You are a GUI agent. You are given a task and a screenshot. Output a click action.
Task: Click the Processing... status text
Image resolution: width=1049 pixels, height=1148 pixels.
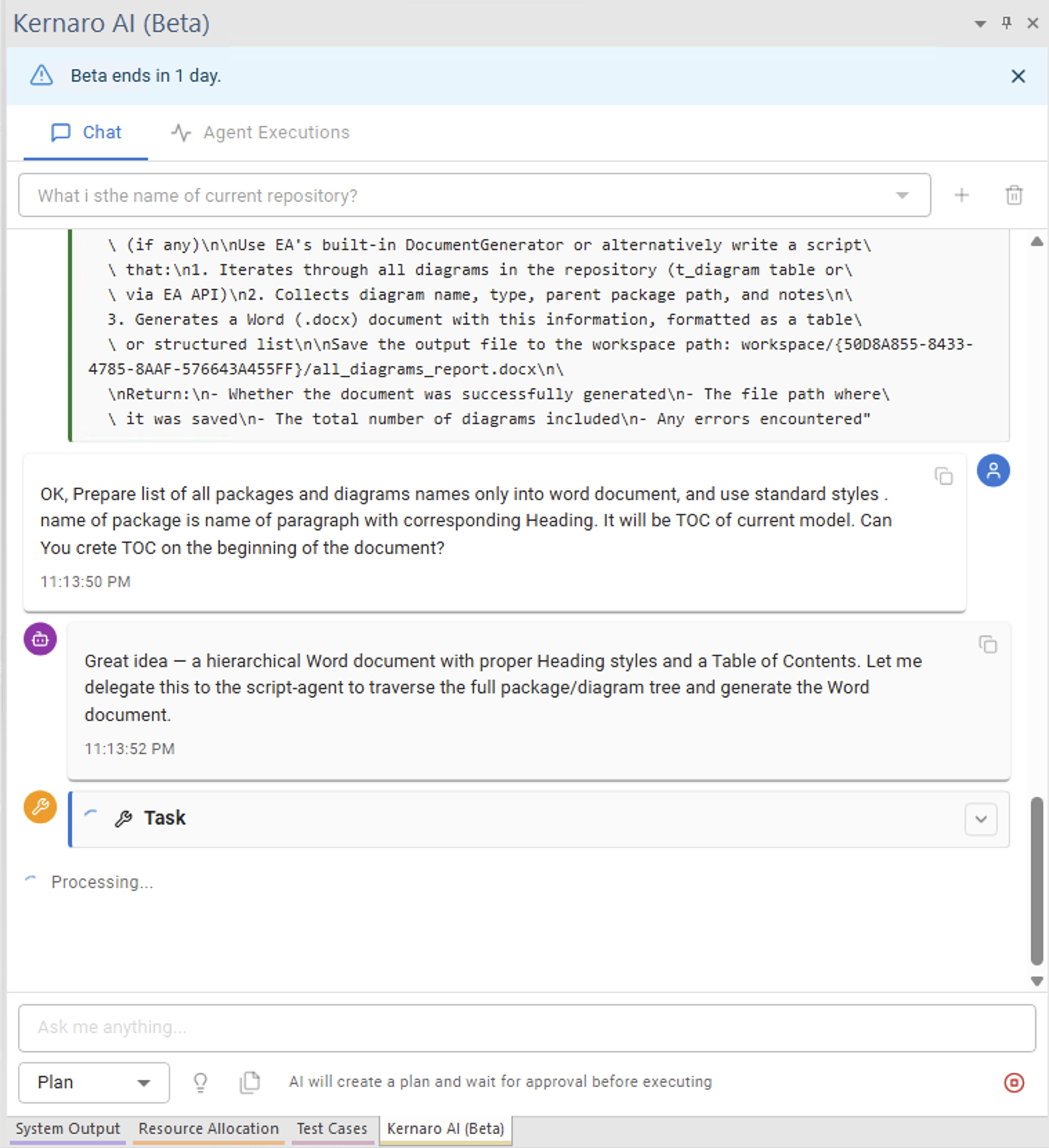(102, 882)
